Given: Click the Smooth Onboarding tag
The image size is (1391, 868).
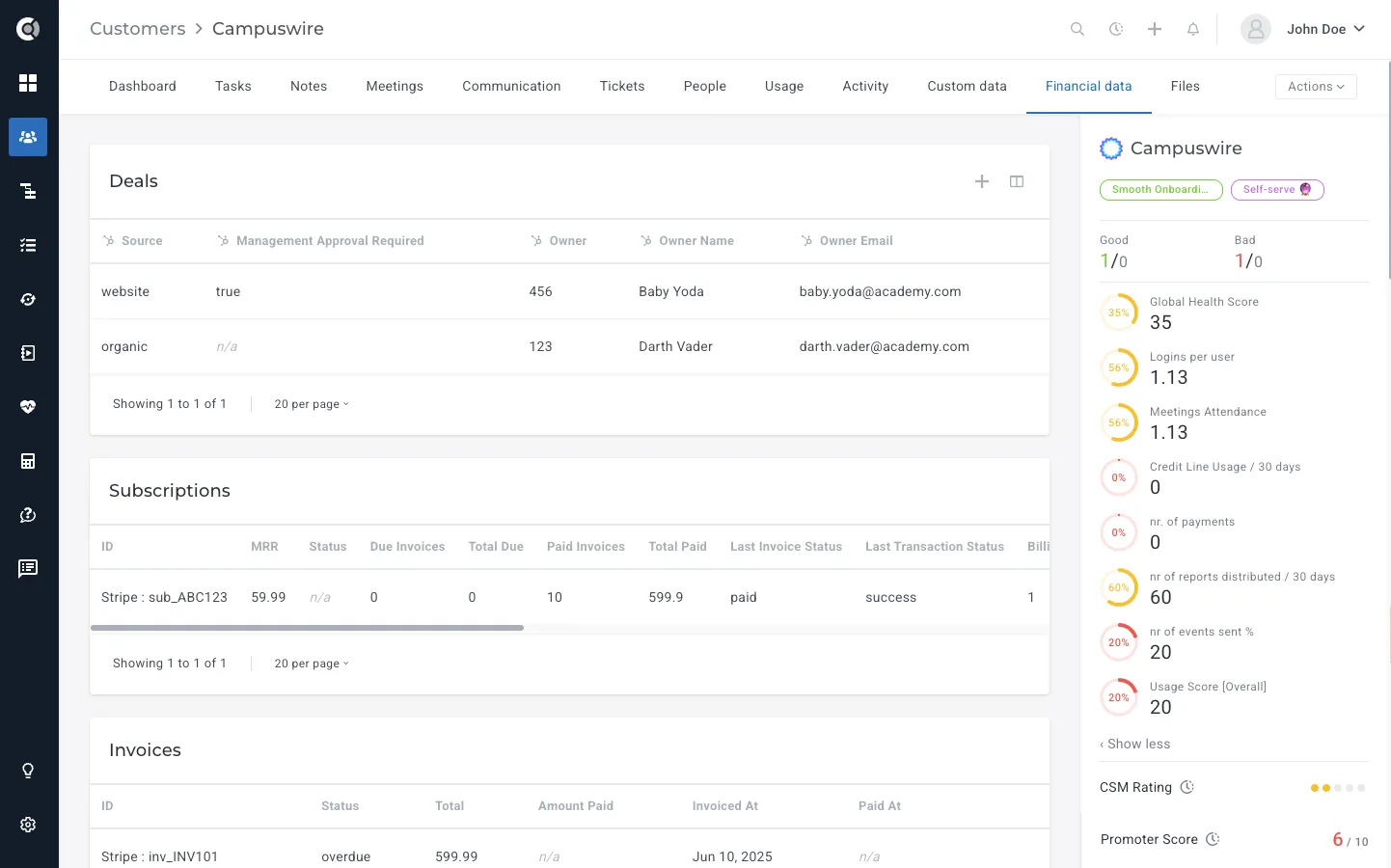Looking at the screenshot, I should (1161, 190).
